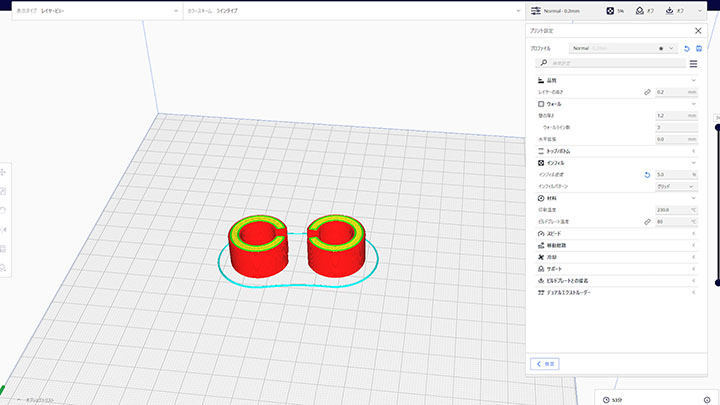Click the Normal - 0.2mm summary text
Screen dimensions: 720x405
[562, 11]
